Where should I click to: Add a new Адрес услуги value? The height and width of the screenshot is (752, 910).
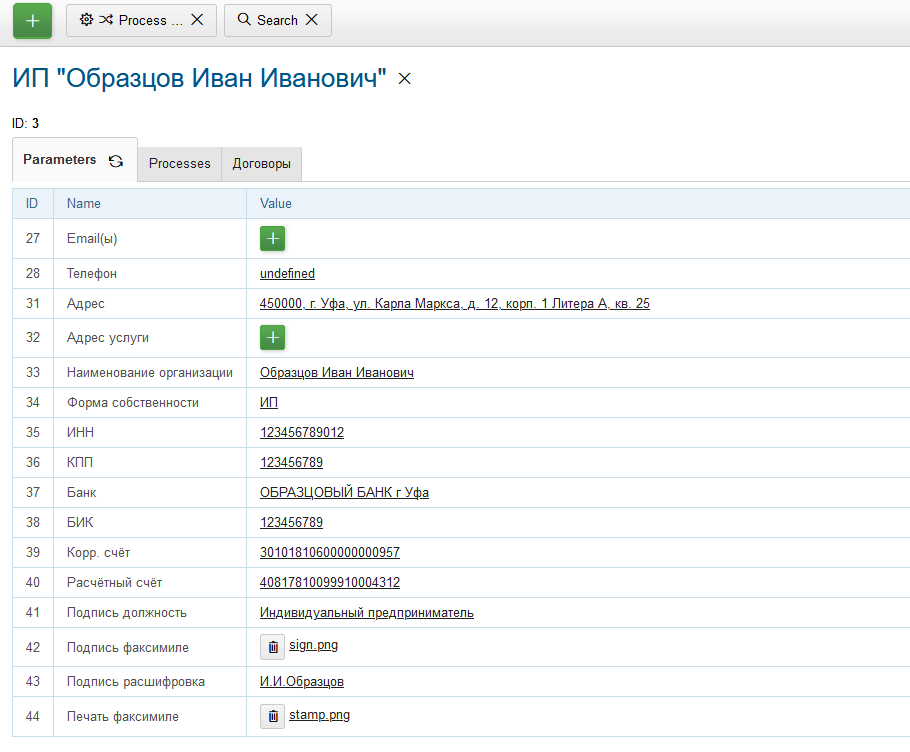[272, 338]
